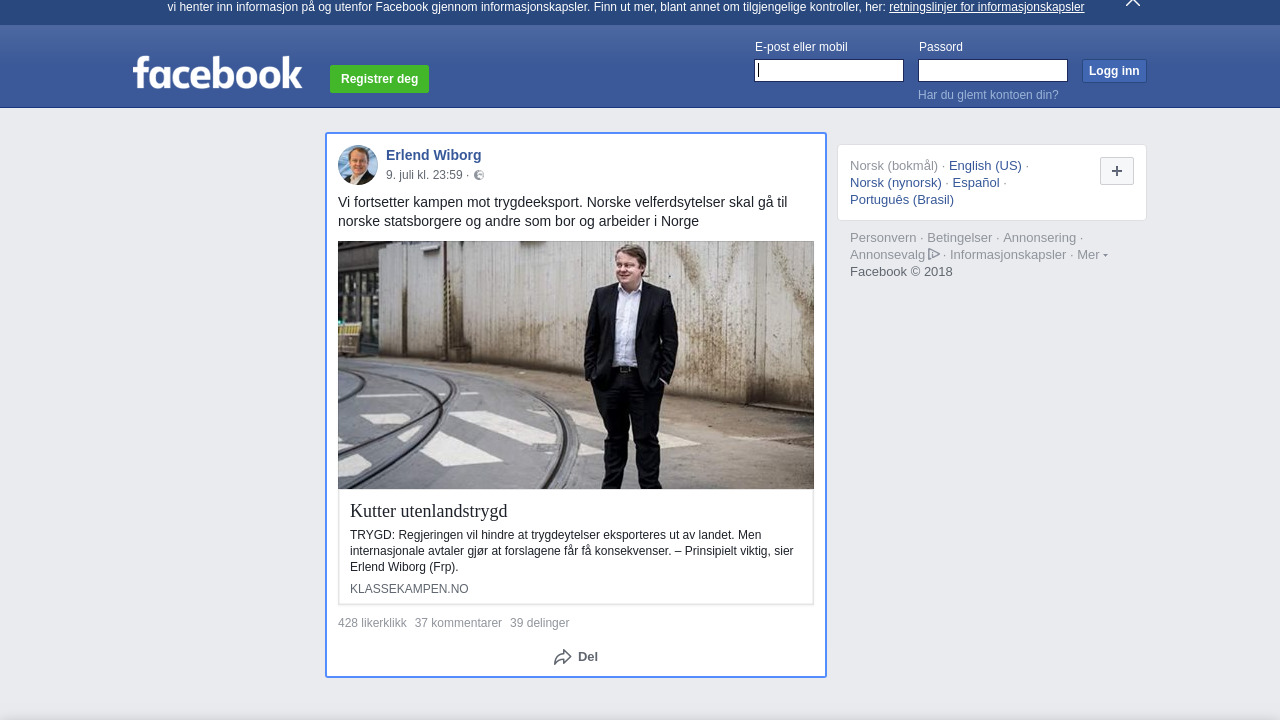This screenshot has height=720, width=1280.
Task: Expand the Mer footer dropdown
Action: 1092,255
